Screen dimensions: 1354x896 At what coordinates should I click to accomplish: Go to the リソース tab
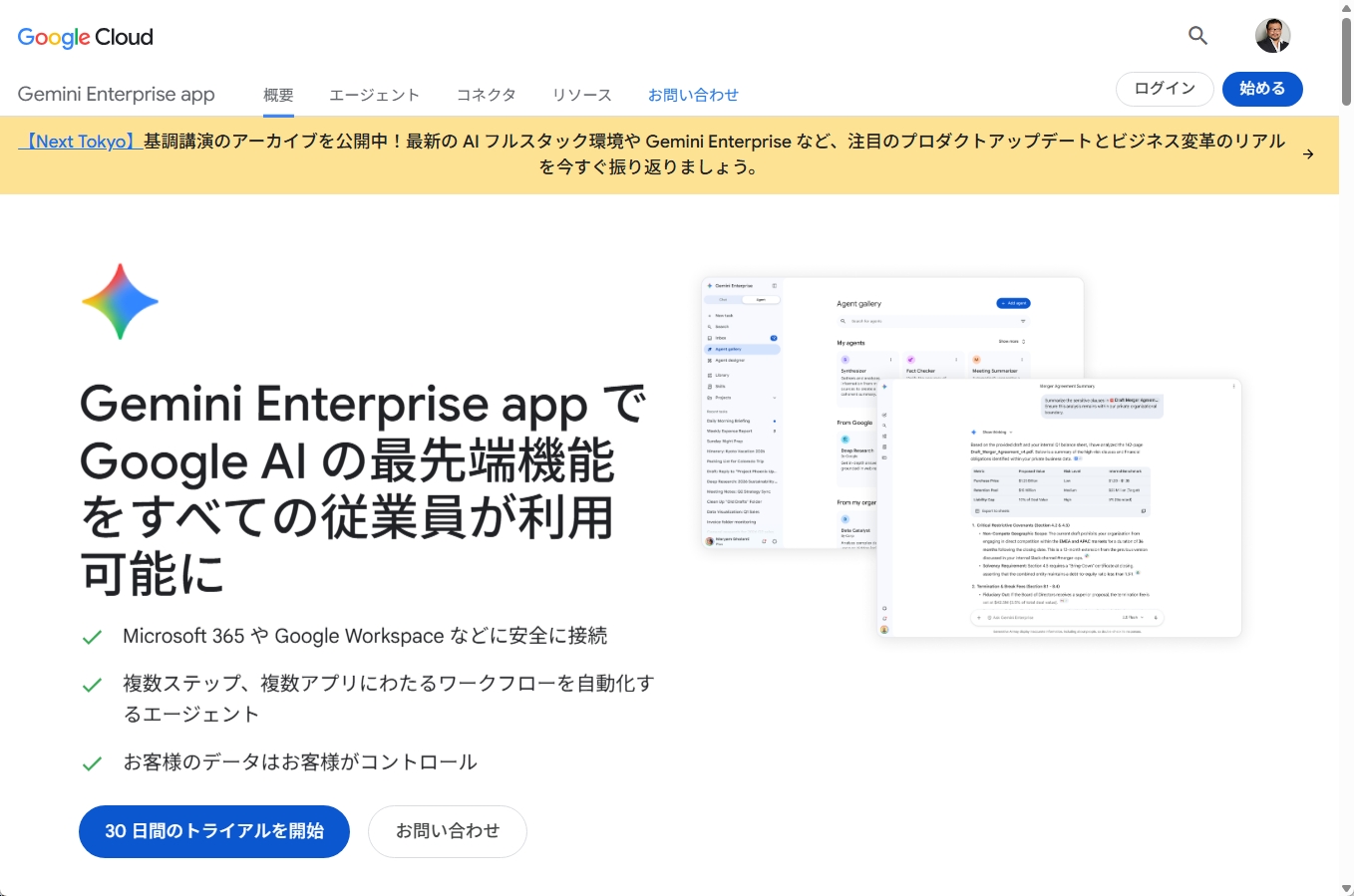pyautogui.click(x=582, y=95)
